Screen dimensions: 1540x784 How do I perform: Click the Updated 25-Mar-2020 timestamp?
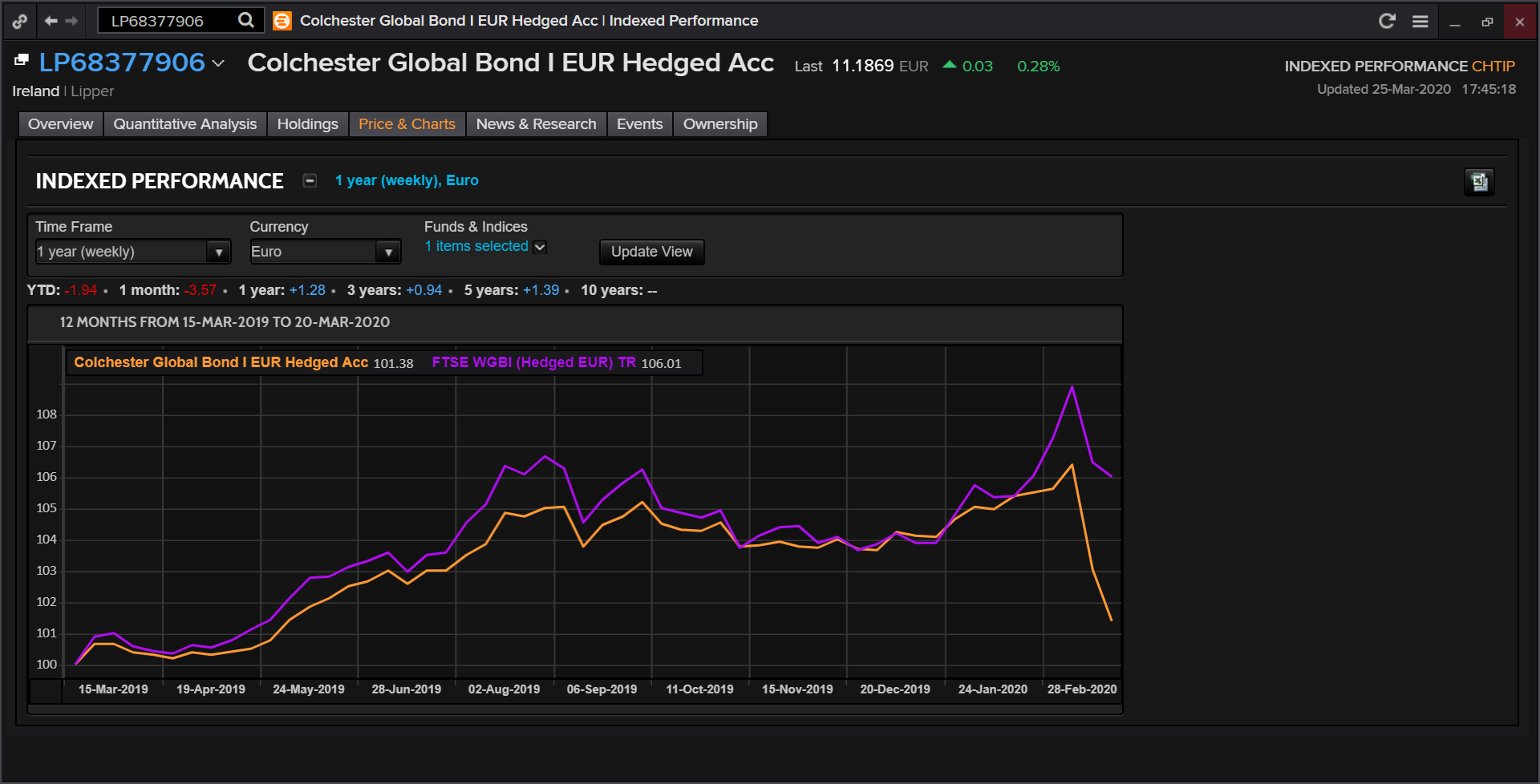tap(1416, 89)
